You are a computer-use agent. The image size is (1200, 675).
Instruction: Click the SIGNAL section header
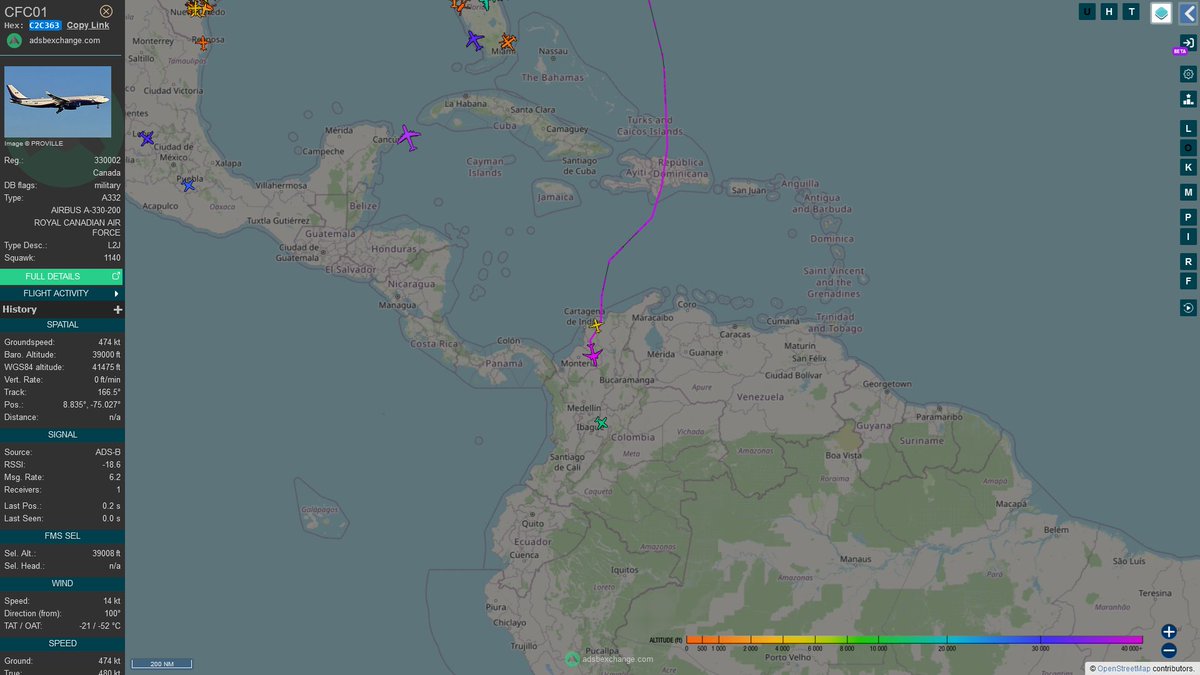62,435
